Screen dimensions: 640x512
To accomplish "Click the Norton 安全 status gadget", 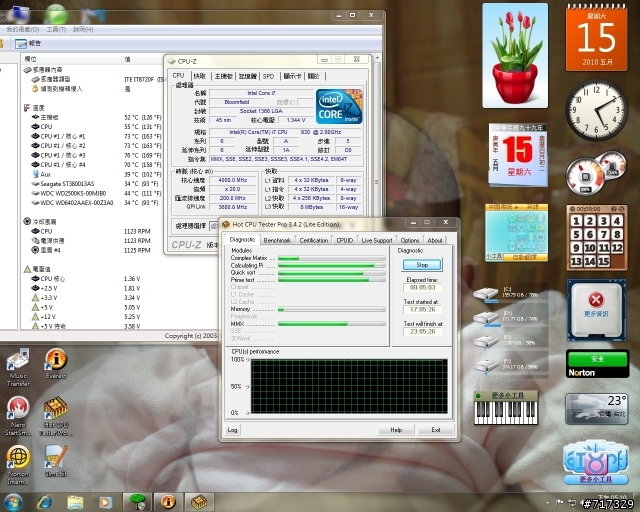I will [x=597, y=363].
